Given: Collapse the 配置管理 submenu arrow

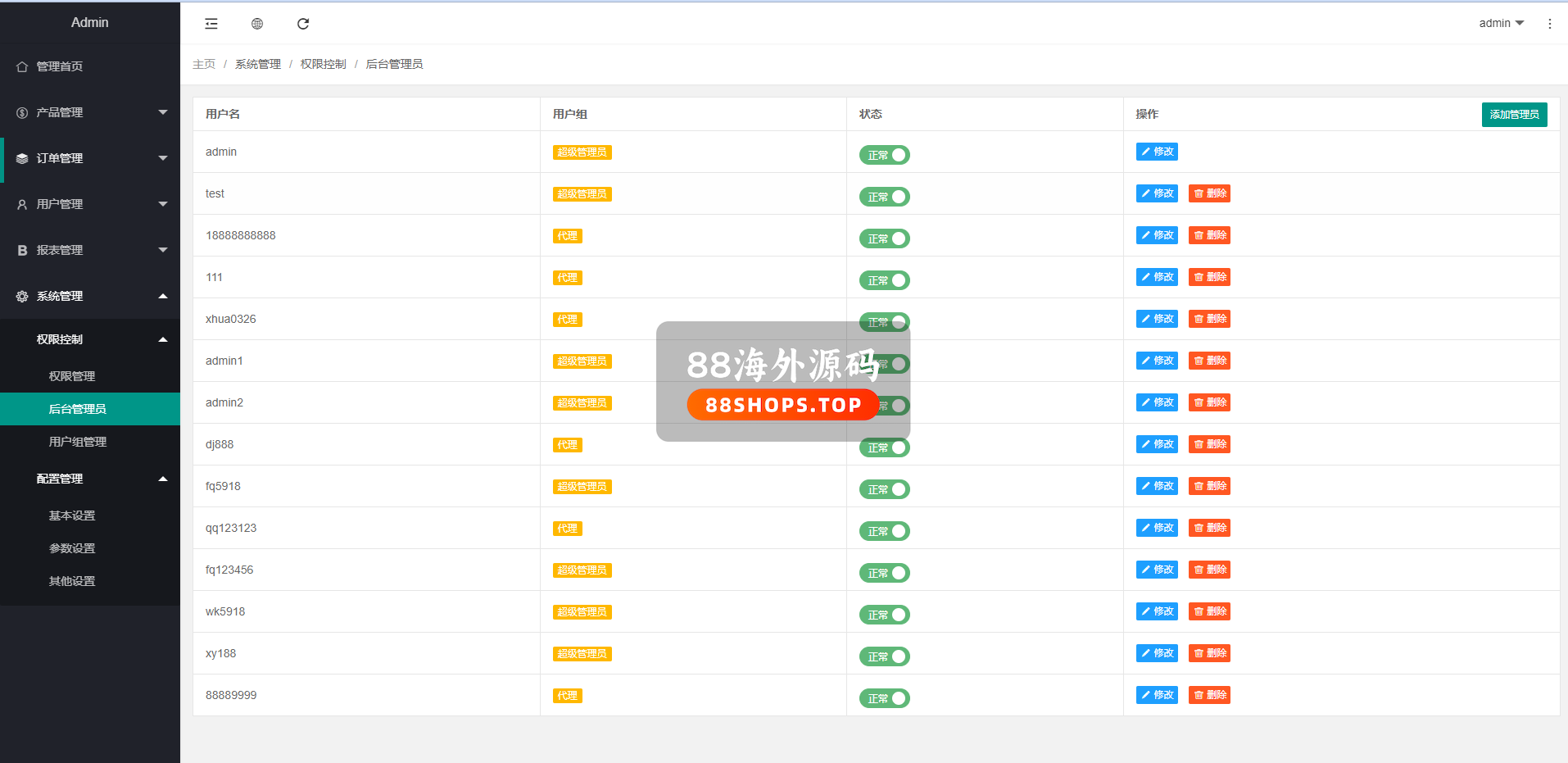Looking at the screenshot, I should pos(163,479).
